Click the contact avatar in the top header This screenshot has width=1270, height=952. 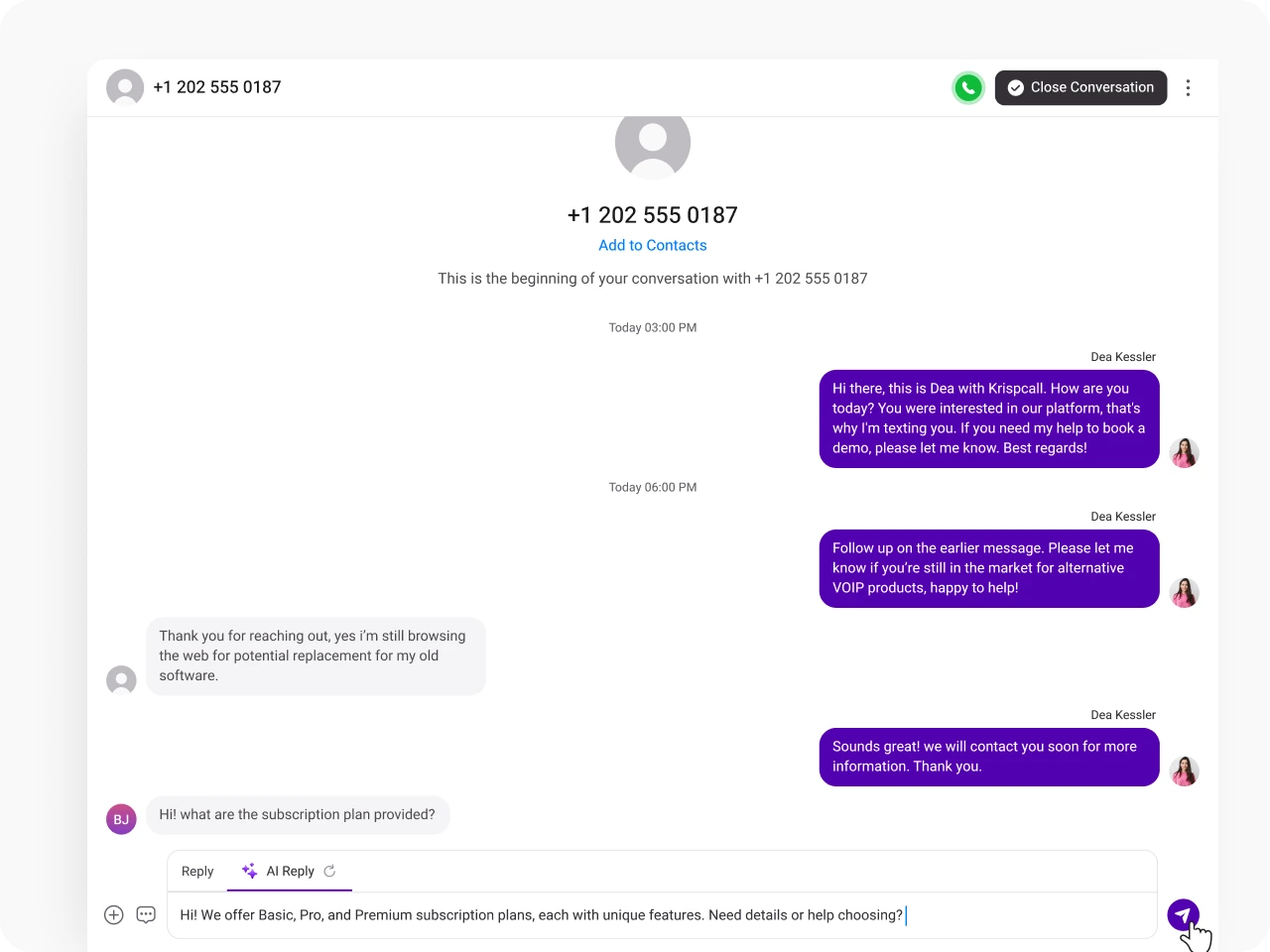click(124, 87)
